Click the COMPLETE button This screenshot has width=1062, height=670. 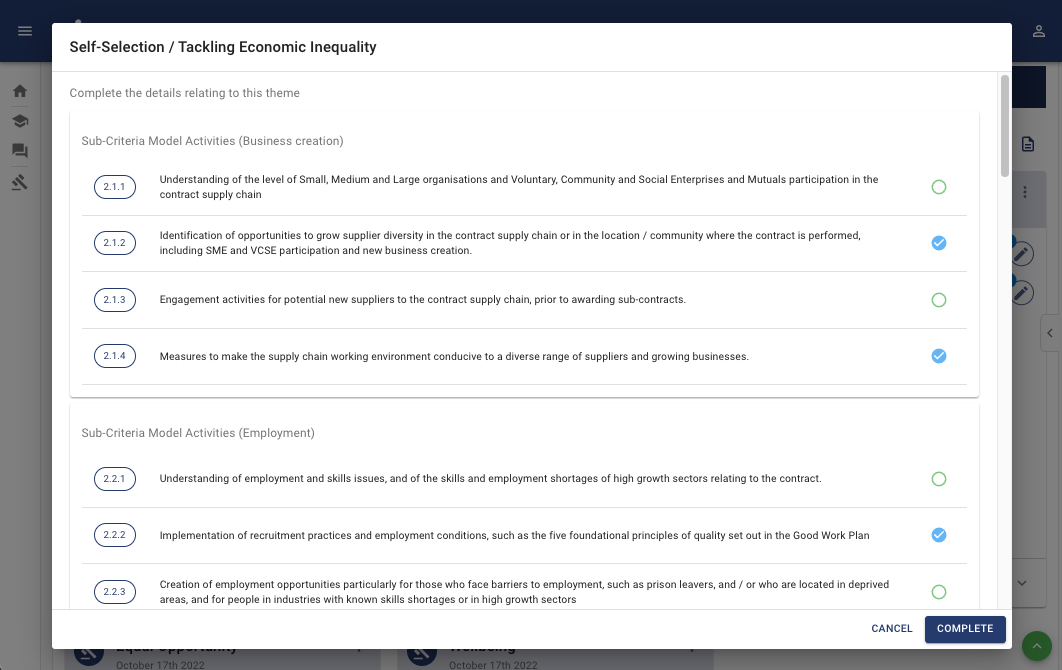[965, 629]
